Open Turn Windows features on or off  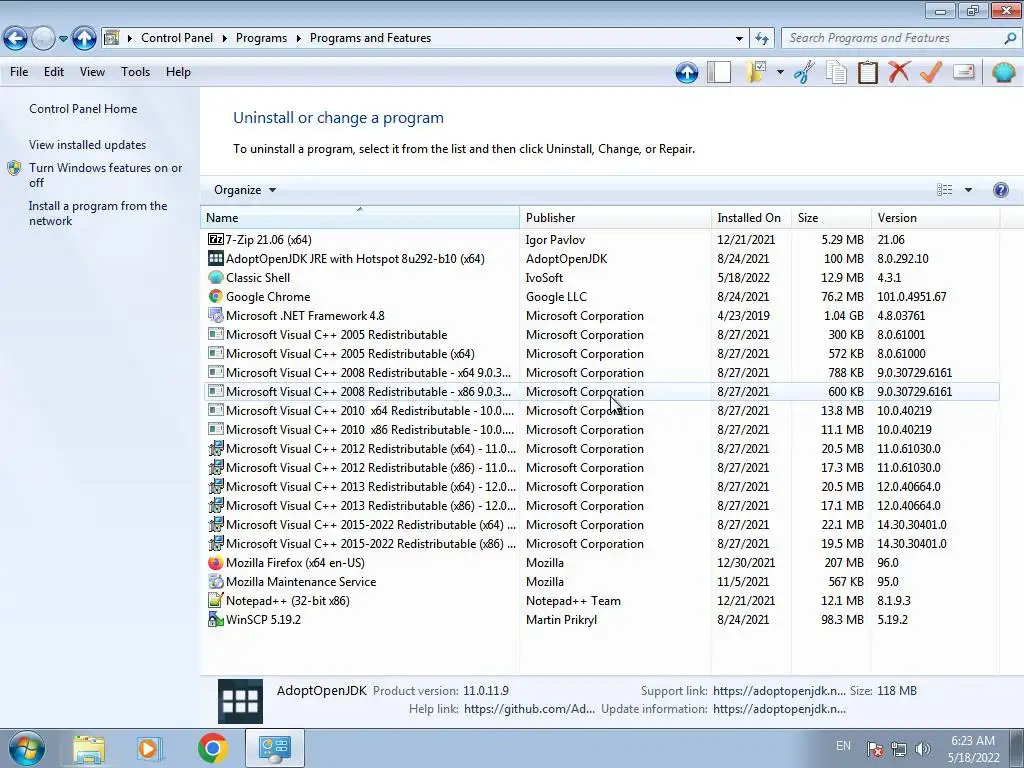pos(106,175)
